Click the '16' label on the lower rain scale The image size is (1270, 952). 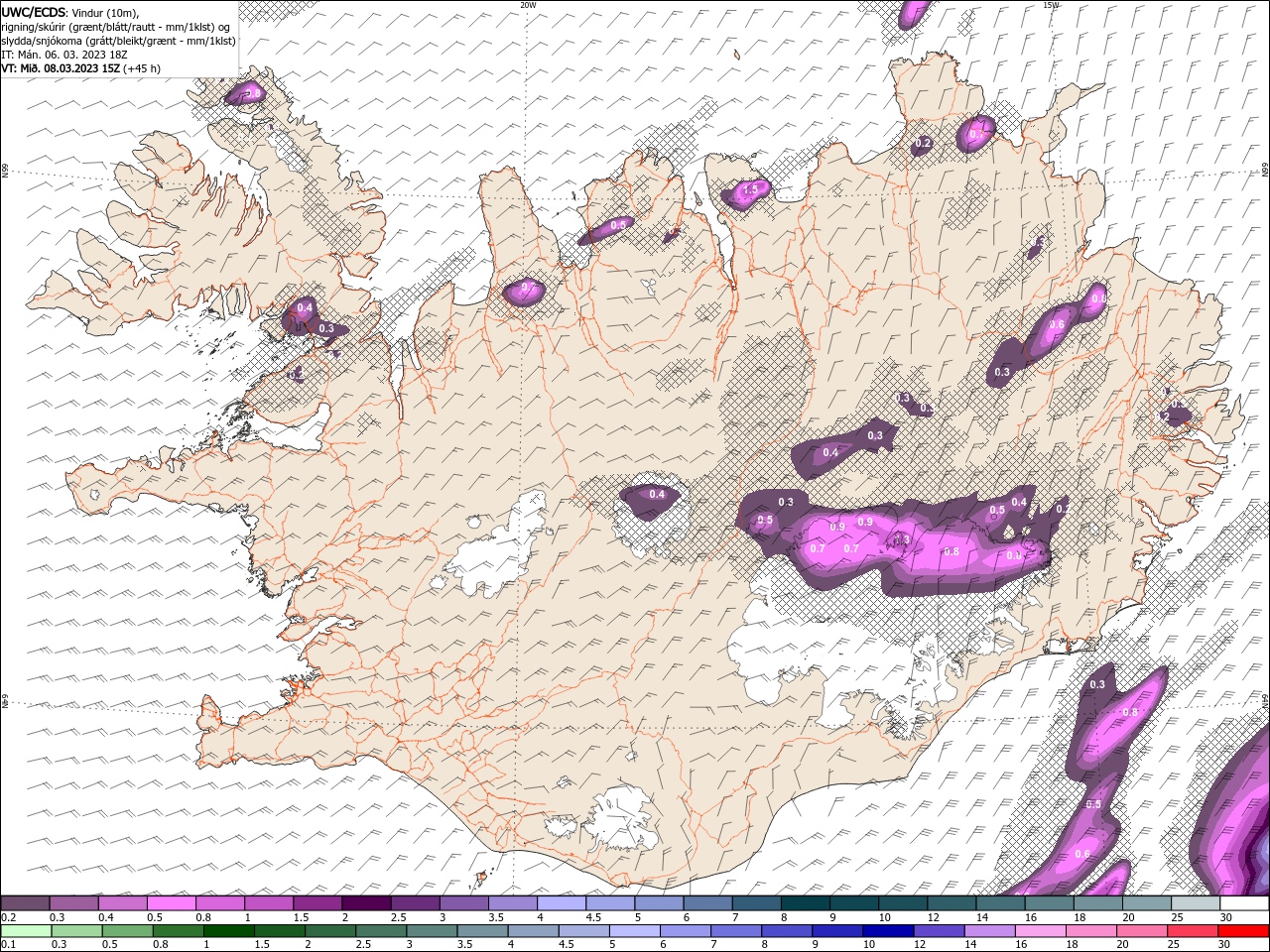click(x=1019, y=944)
